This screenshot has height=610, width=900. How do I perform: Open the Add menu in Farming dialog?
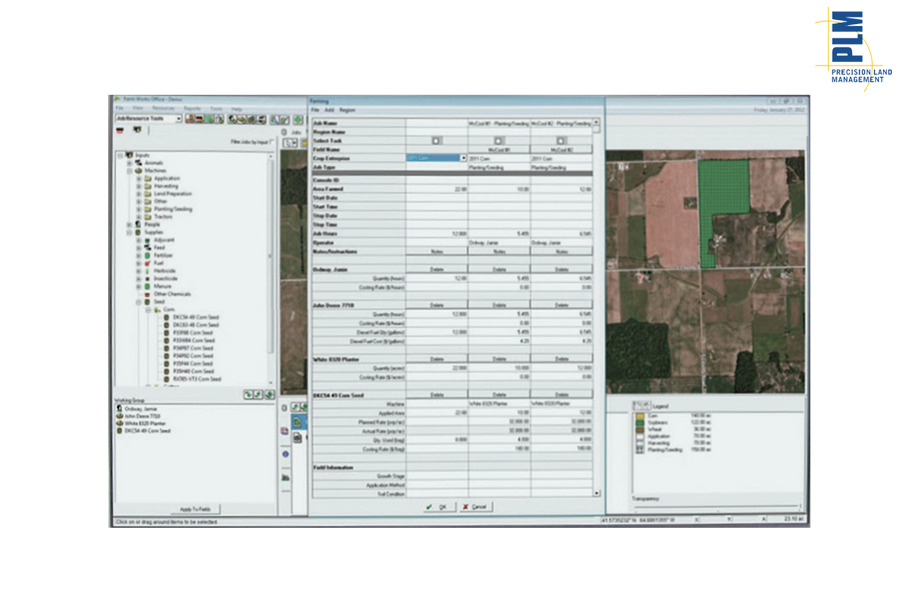(329, 110)
